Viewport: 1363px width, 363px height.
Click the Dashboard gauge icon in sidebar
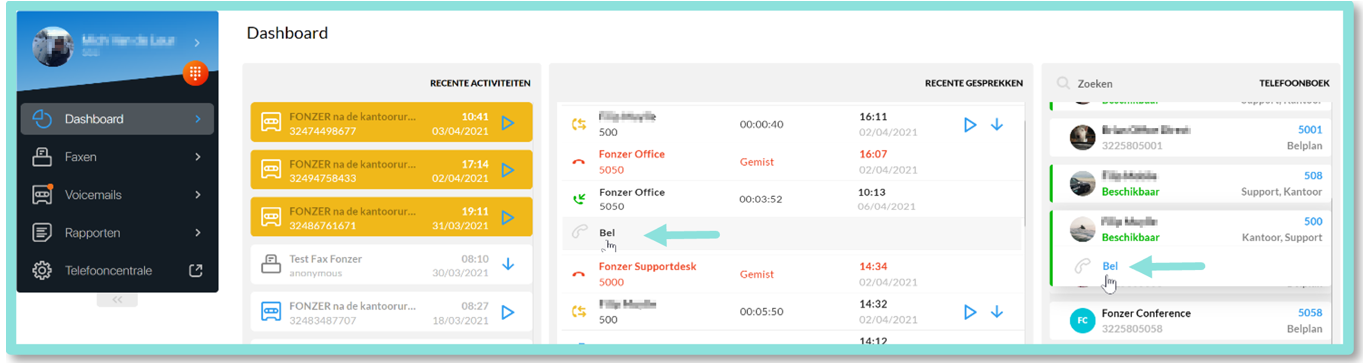(x=42, y=119)
